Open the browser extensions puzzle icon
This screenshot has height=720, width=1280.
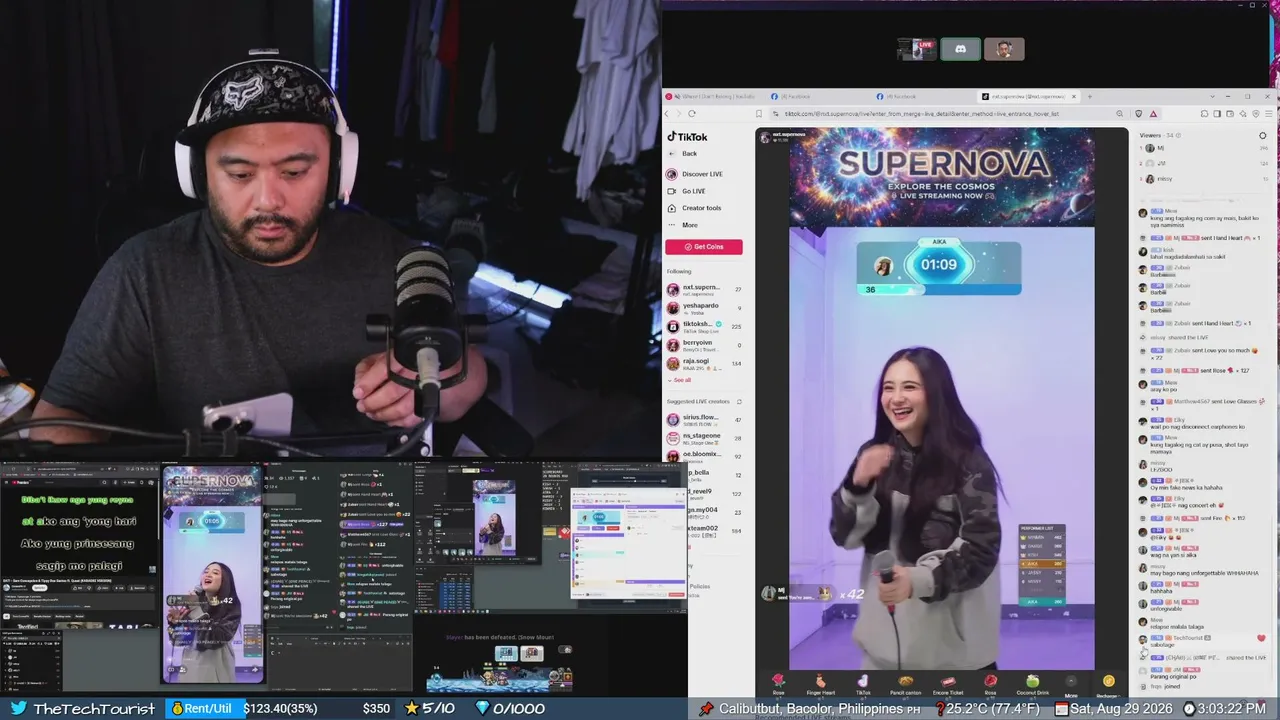[x=1205, y=114]
